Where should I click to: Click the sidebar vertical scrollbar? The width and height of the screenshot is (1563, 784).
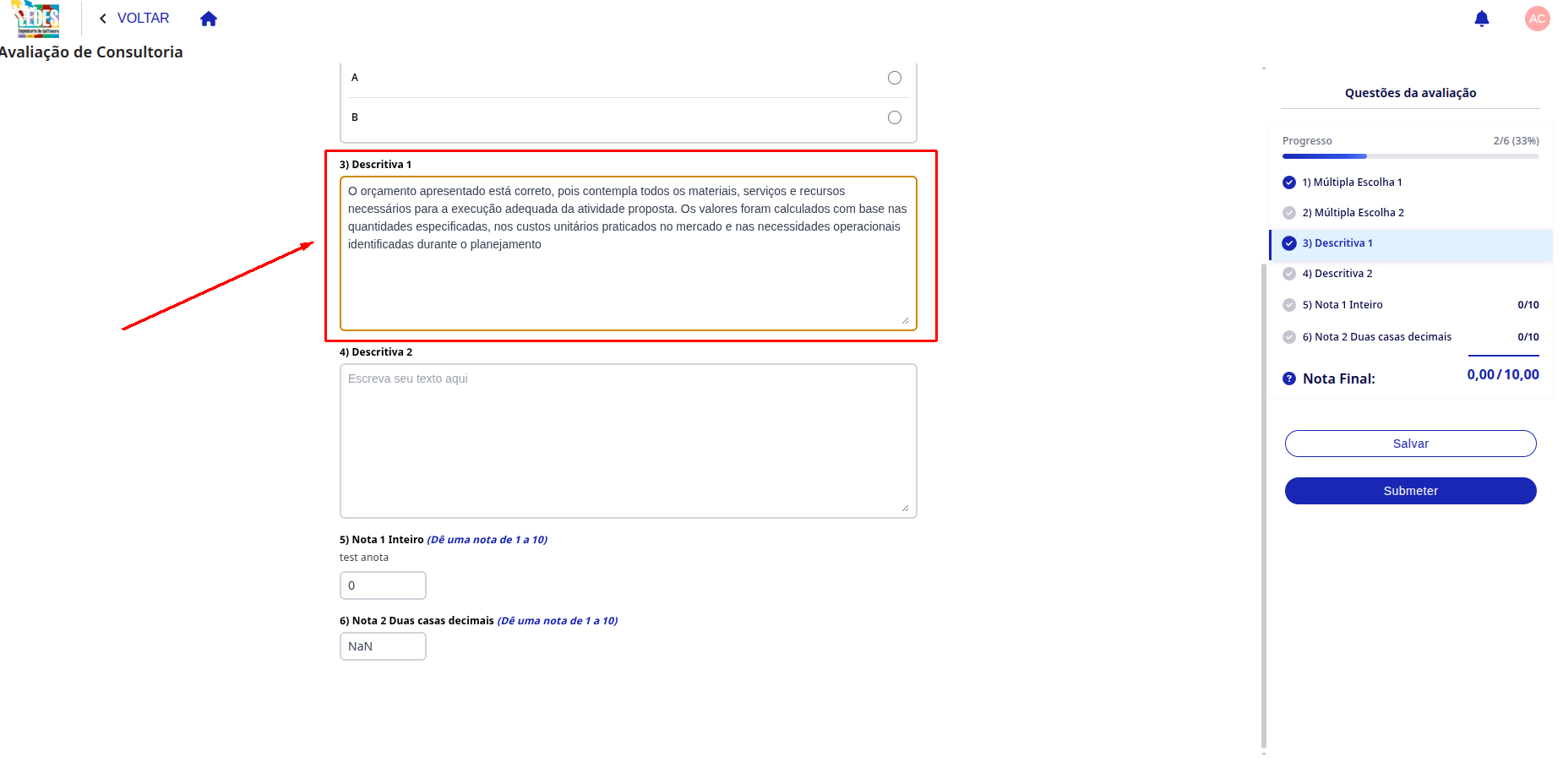(x=1264, y=505)
